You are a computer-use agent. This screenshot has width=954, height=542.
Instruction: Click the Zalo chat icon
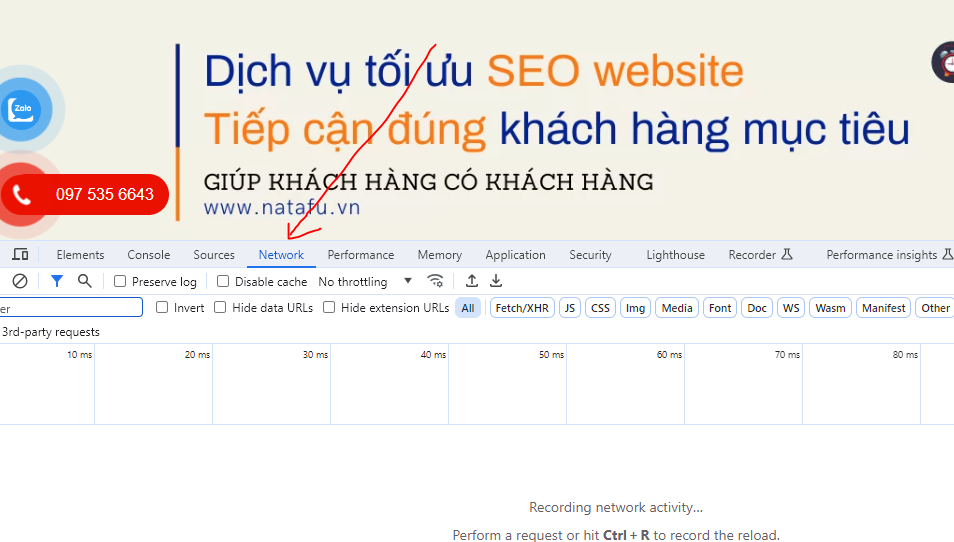click(x=23, y=109)
